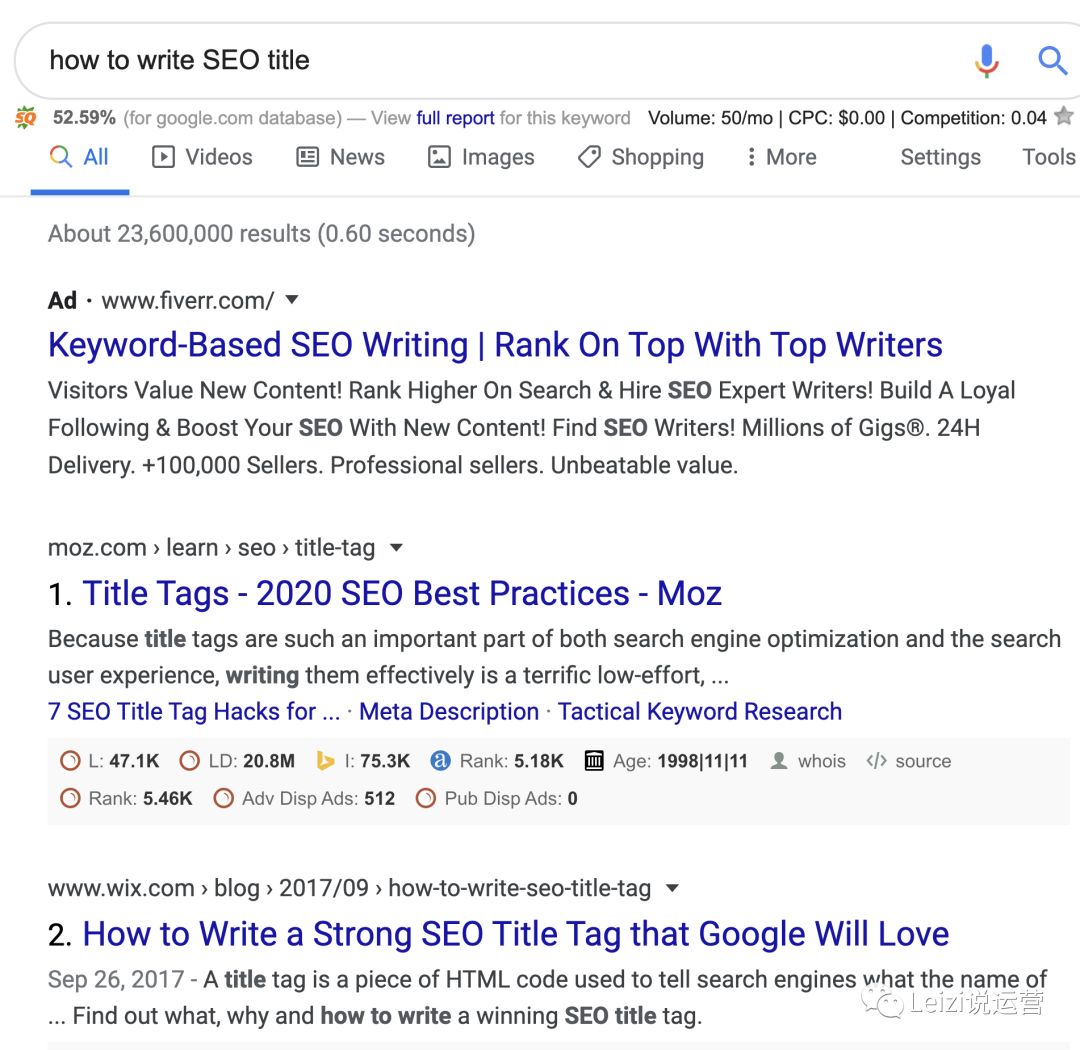The width and height of the screenshot is (1080, 1050).
Task: Expand the moz.com result dropdown arrow
Action: (396, 548)
